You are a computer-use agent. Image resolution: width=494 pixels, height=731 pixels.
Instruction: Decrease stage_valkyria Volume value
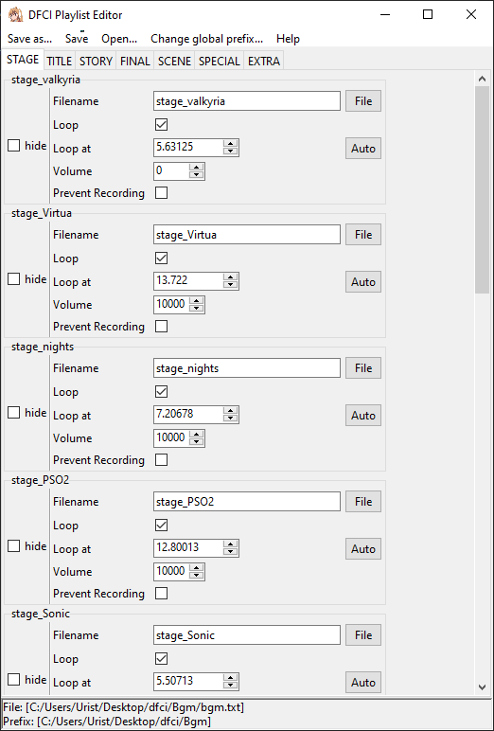tap(196, 175)
